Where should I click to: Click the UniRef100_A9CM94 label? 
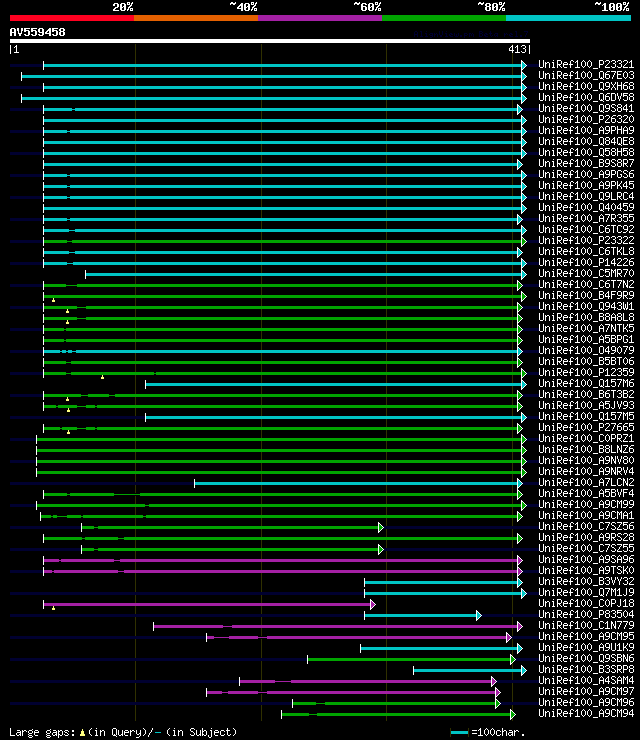(586, 713)
